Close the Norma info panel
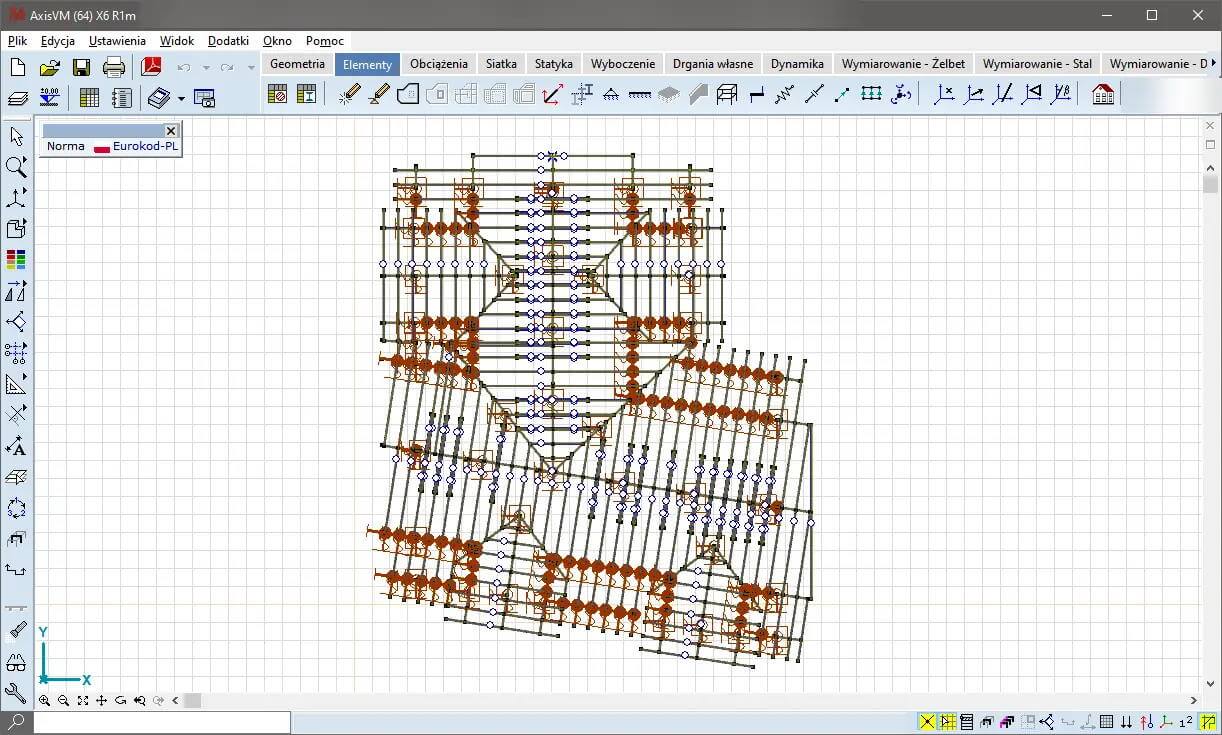The image size is (1222, 735). [171, 130]
